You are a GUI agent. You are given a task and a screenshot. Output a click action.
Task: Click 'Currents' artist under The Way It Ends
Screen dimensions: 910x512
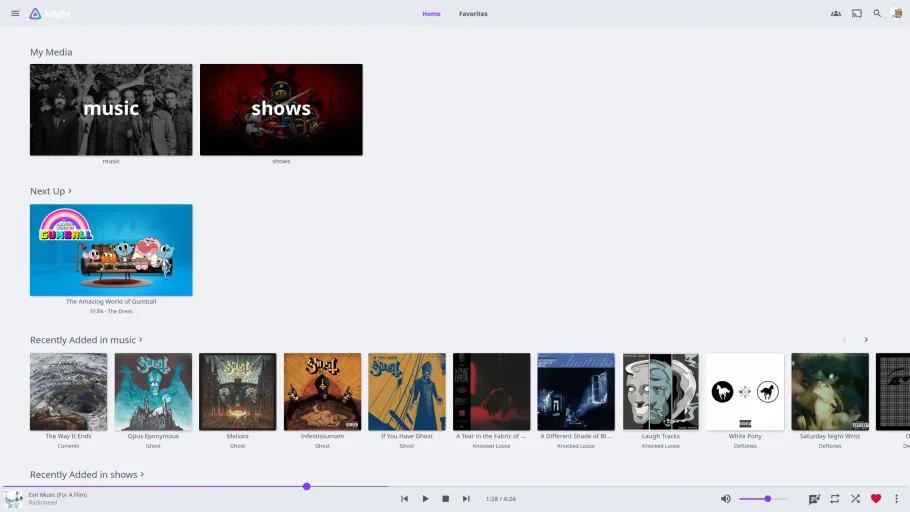point(68,446)
